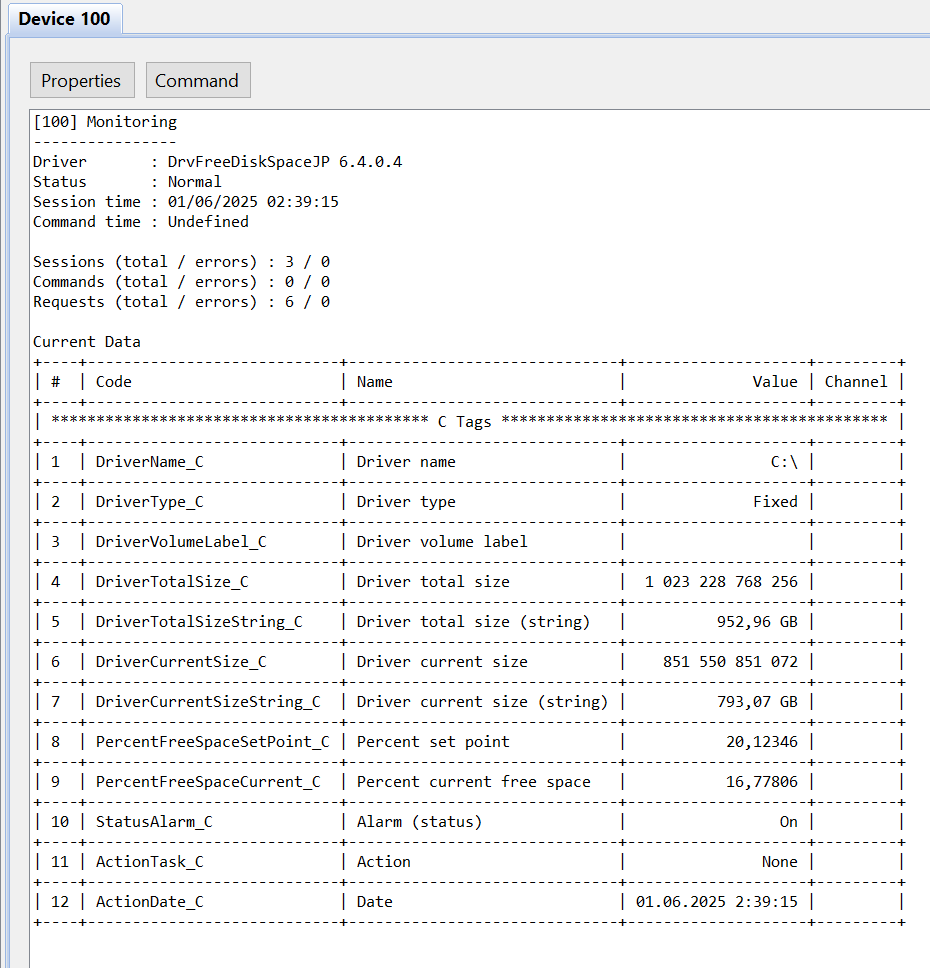Click the 'Channel' column header

[x=856, y=382]
